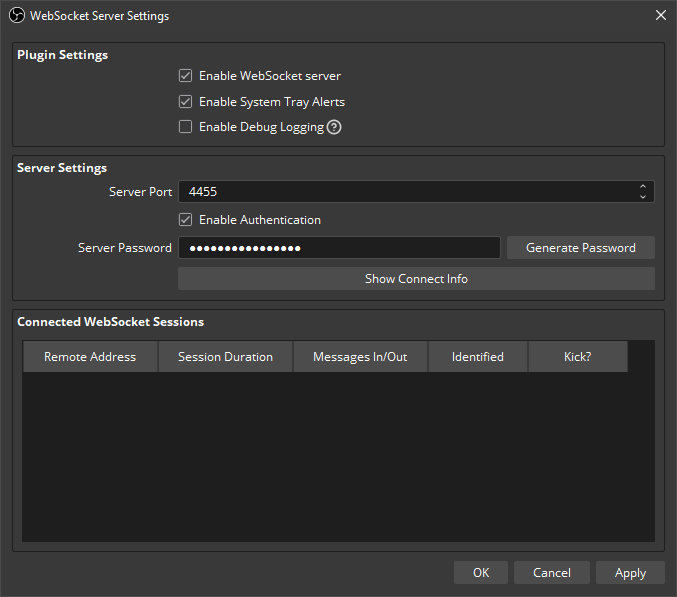Screen dimensions: 677x597
Task: Increase server port with up arrow
Action: pos(642,186)
